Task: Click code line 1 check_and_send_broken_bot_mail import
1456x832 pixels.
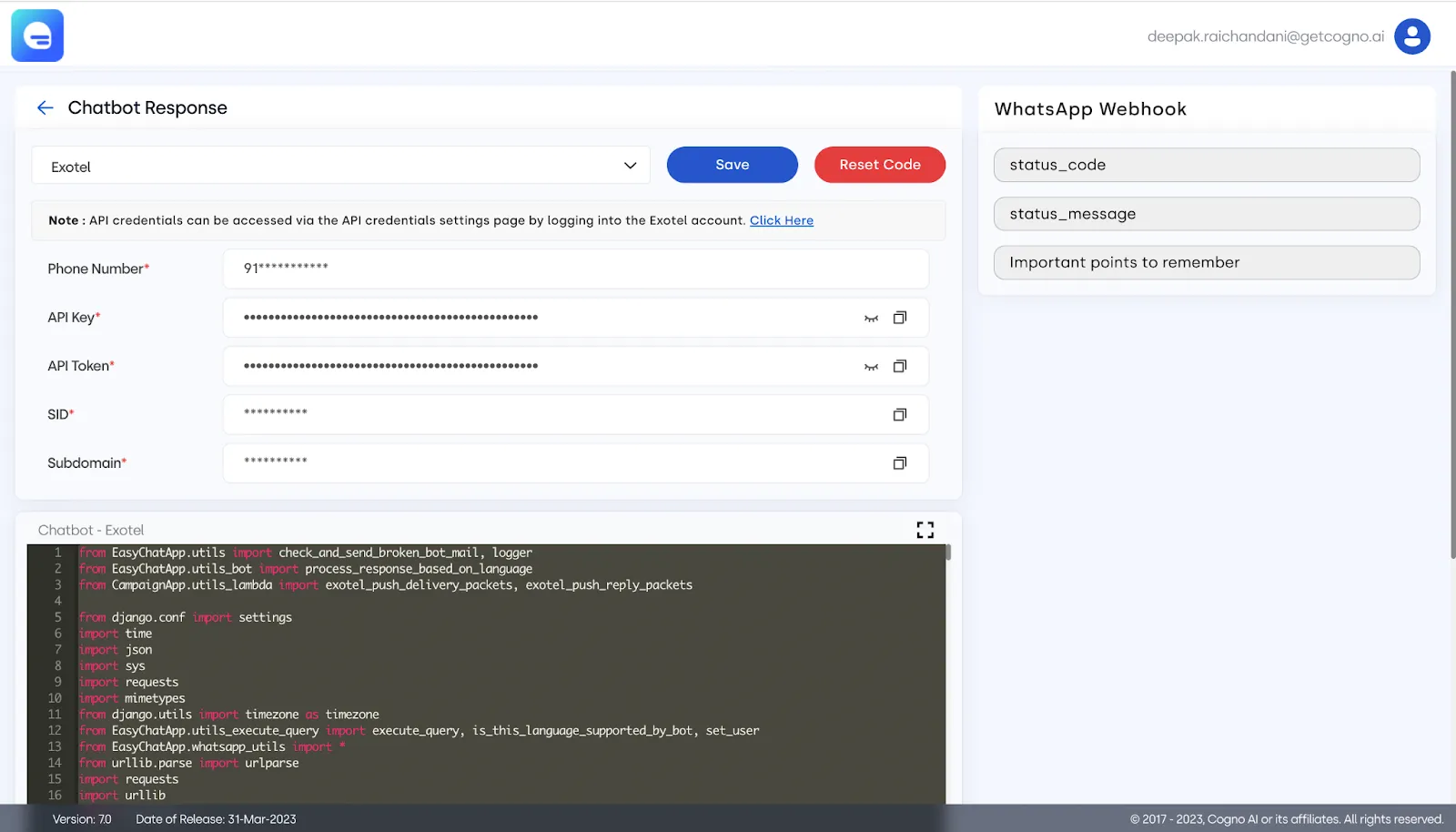Action: 305,553
